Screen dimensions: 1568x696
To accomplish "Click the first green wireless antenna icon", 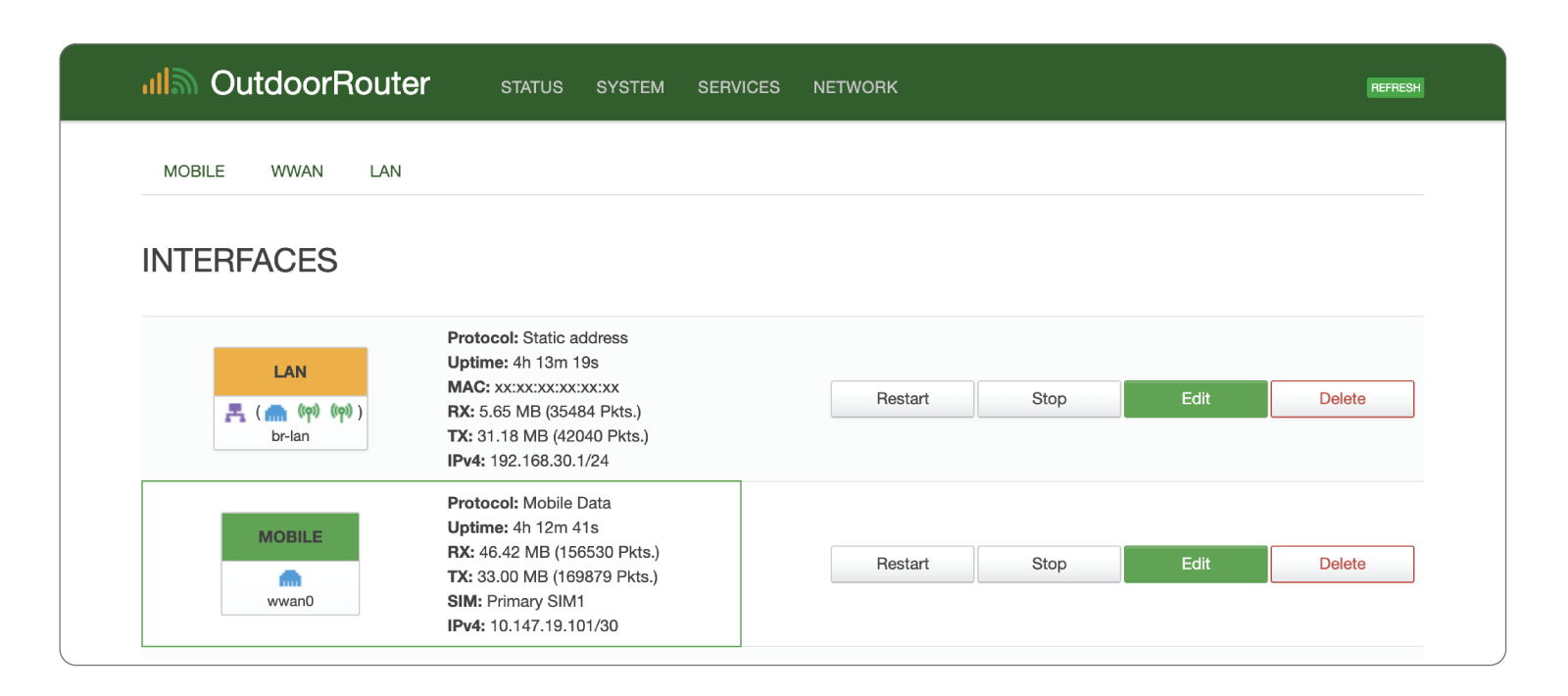I will point(309,412).
